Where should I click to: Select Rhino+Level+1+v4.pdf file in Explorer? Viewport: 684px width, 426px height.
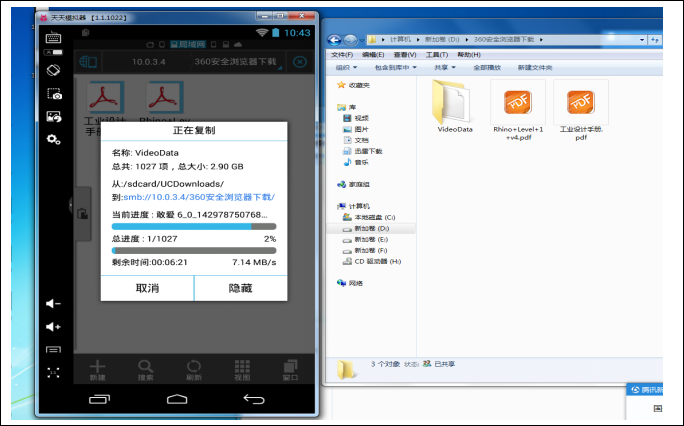[x=518, y=111]
